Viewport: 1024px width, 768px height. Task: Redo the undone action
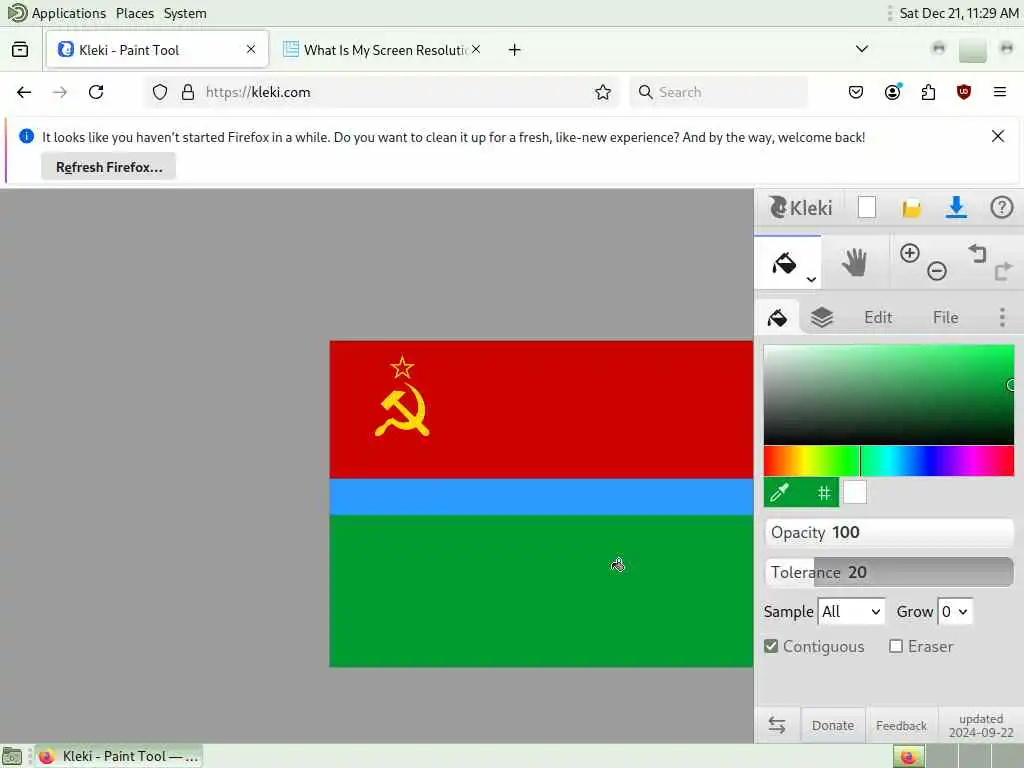click(x=1003, y=270)
